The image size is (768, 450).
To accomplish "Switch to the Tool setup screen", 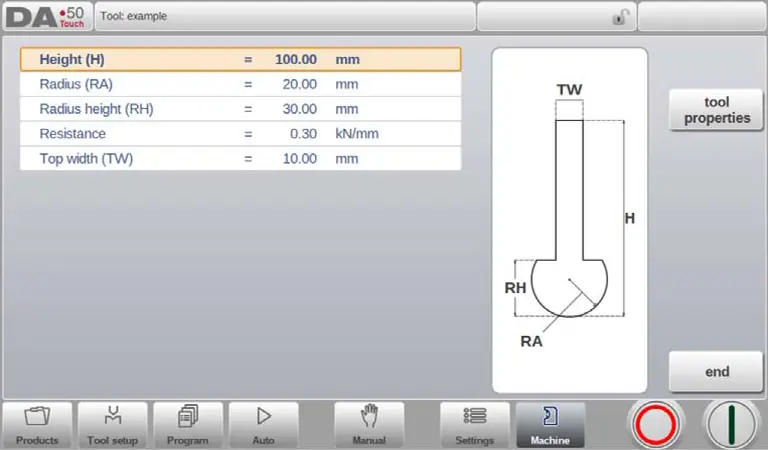I will tap(113, 425).
